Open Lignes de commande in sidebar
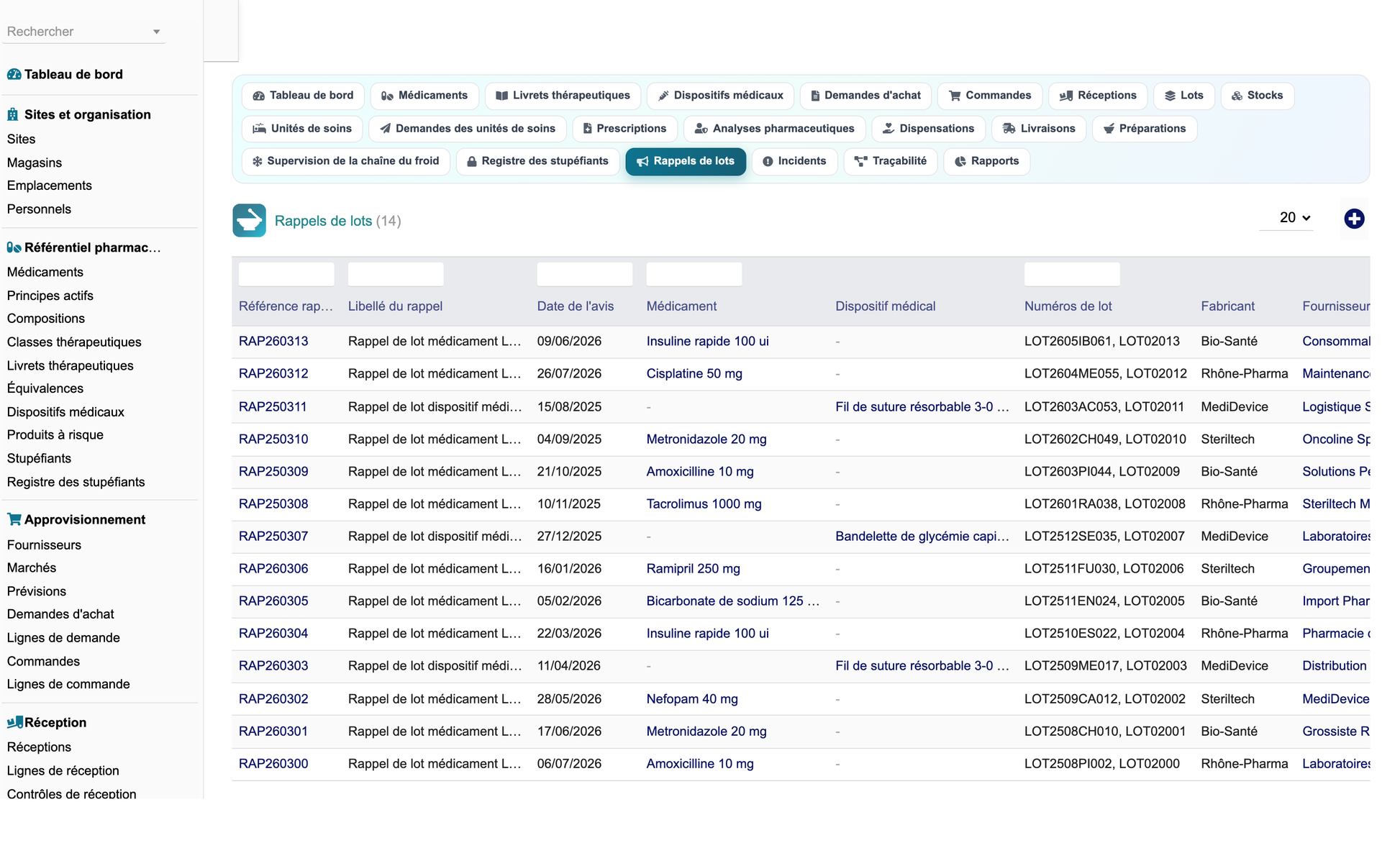The width and height of the screenshot is (1400, 866). tap(68, 684)
